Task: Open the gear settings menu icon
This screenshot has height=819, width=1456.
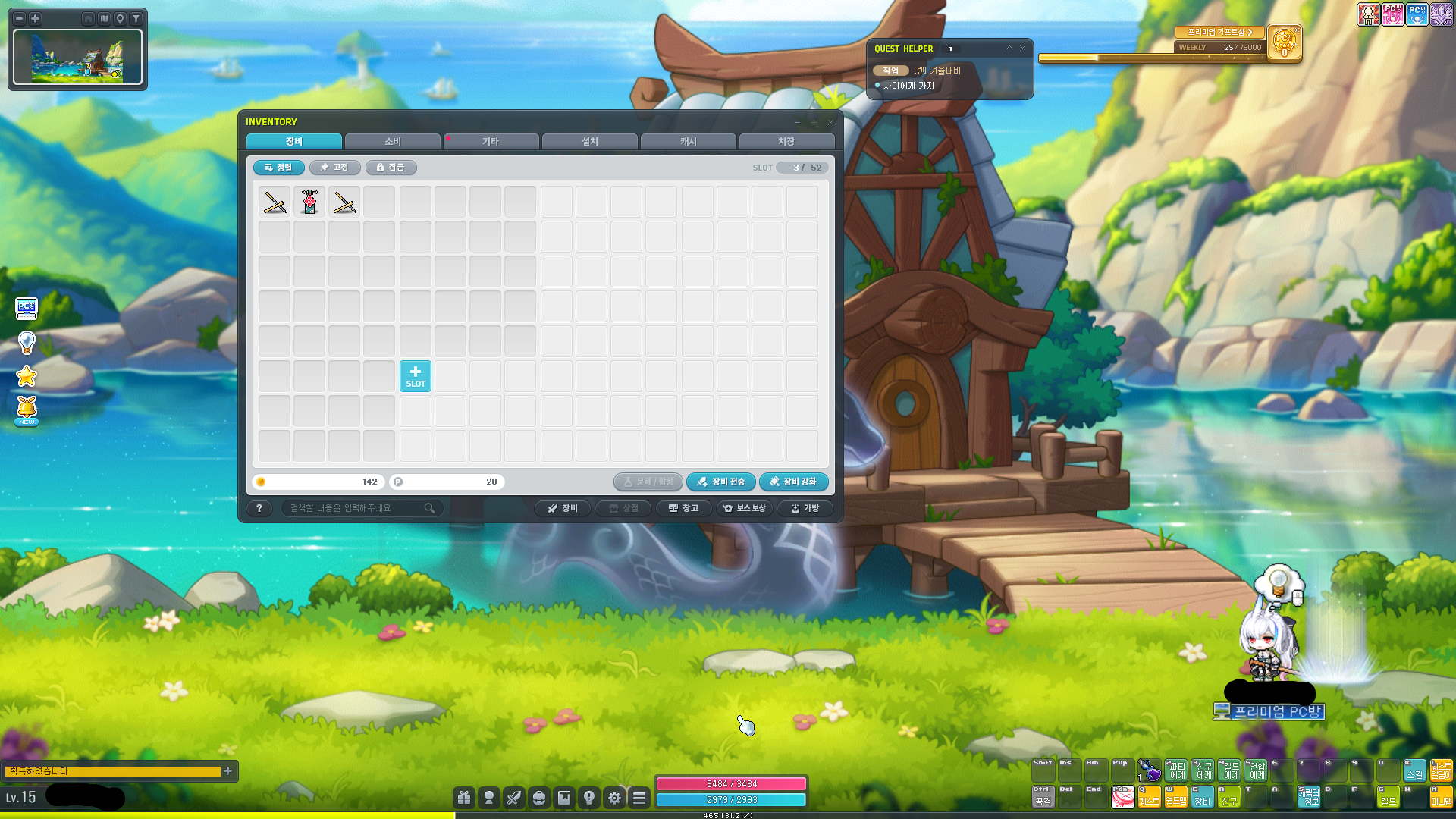Action: tap(614, 798)
